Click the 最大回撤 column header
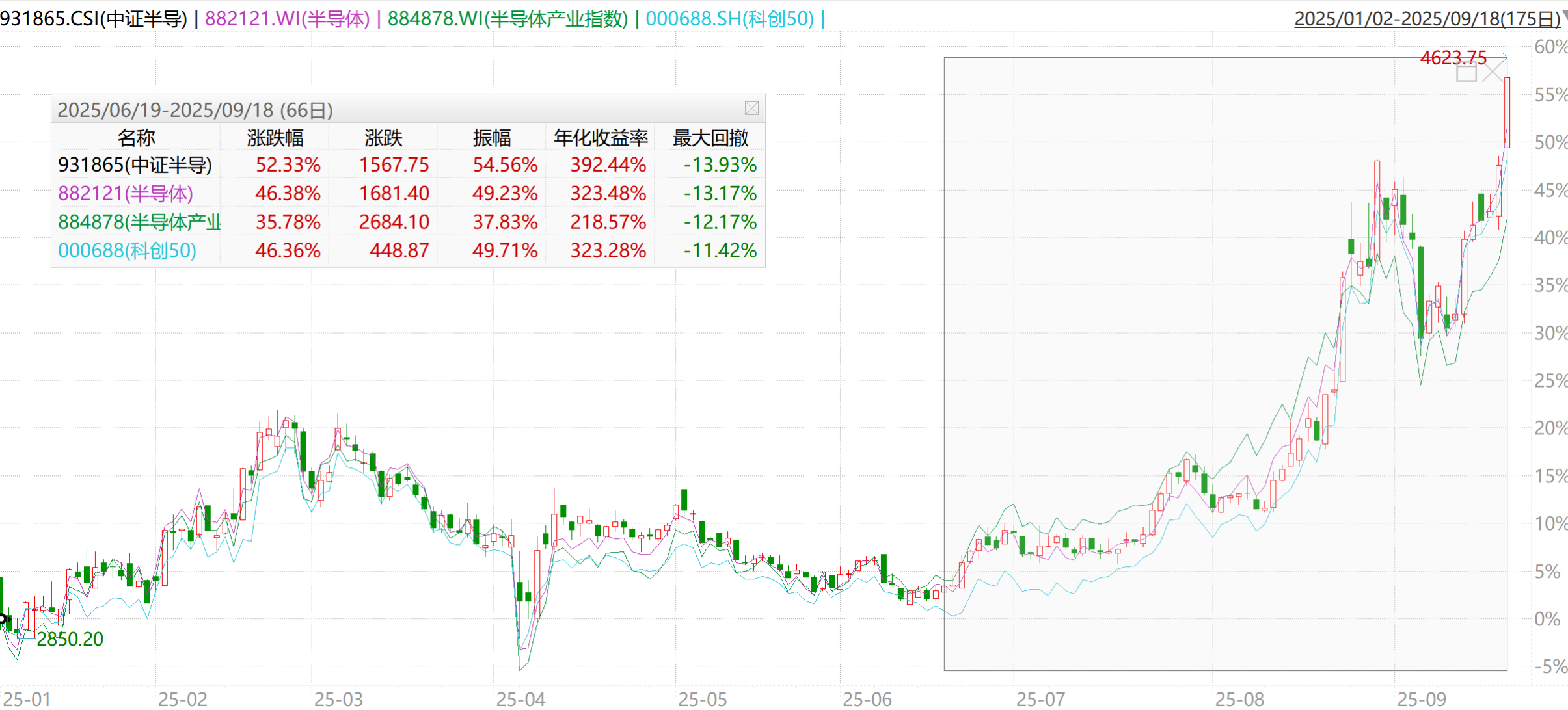This screenshot has height=710, width=1568. [x=710, y=138]
